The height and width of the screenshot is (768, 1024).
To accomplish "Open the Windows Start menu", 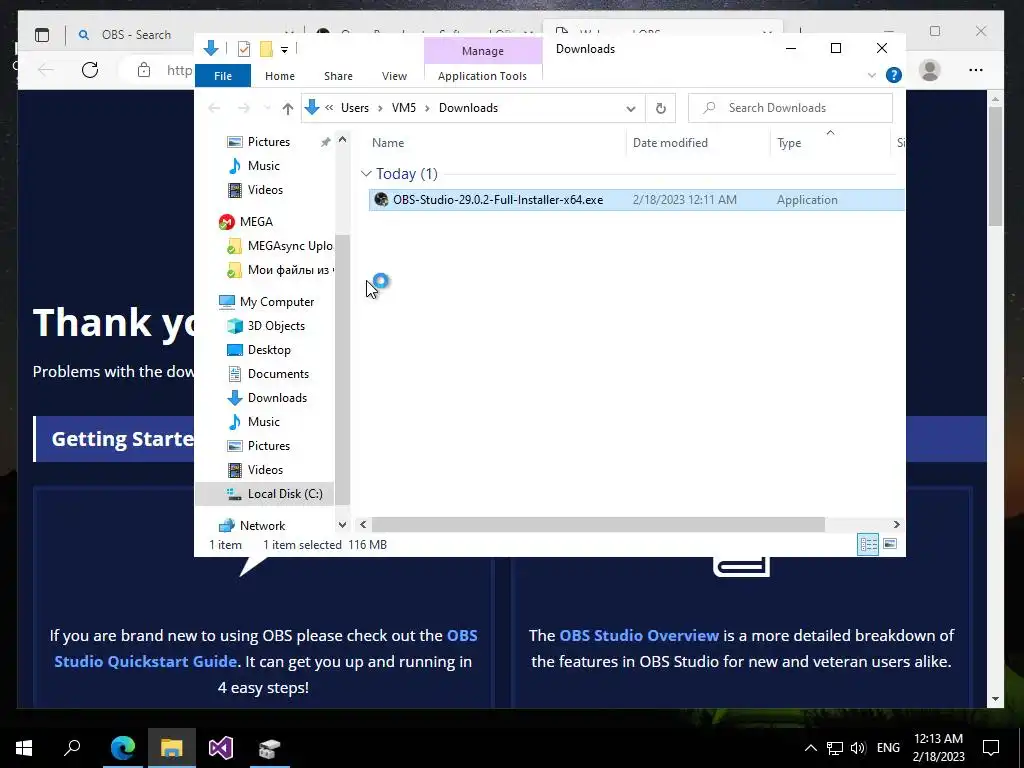I will pos(24,748).
